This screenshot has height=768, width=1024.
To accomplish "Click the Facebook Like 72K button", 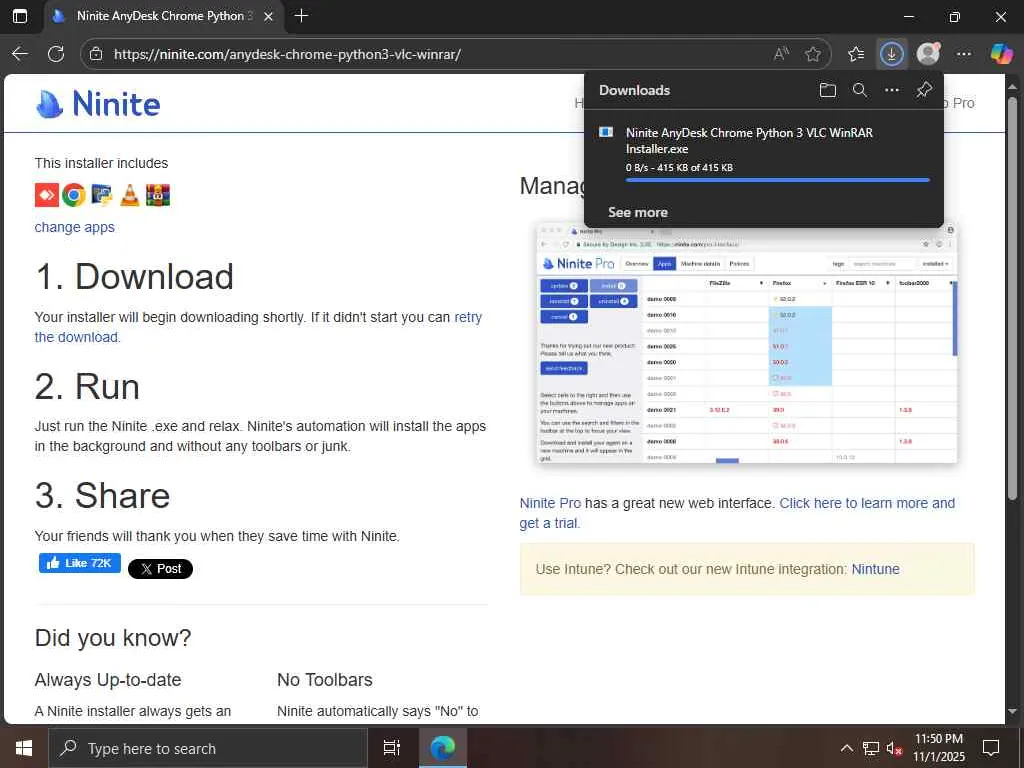I will [x=80, y=563].
